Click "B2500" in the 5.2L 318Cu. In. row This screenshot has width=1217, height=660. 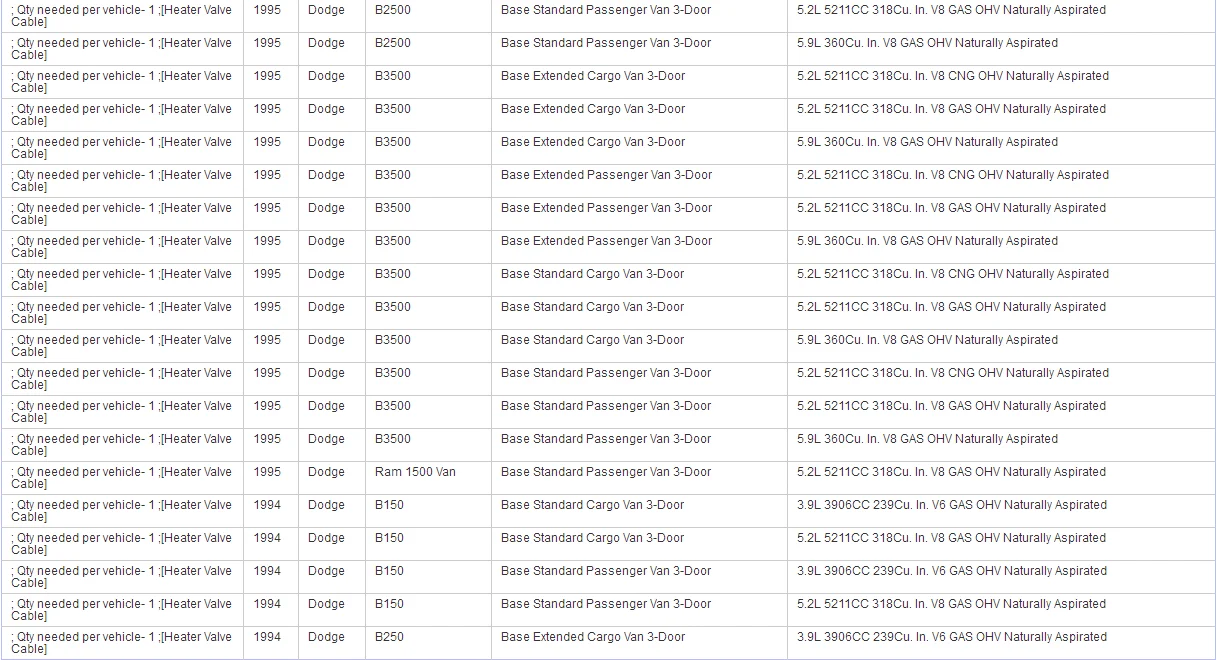pos(392,10)
